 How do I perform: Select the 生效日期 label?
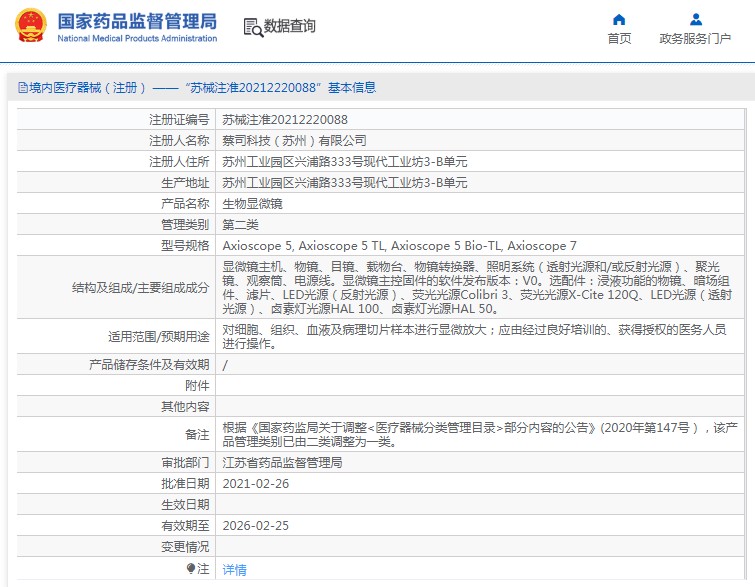click(x=185, y=505)
